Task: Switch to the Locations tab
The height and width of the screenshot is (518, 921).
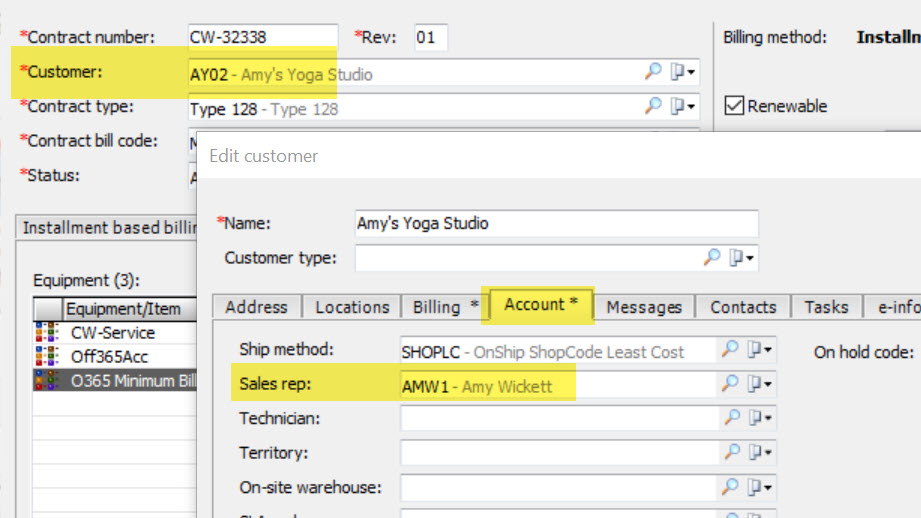Action: 352,307
